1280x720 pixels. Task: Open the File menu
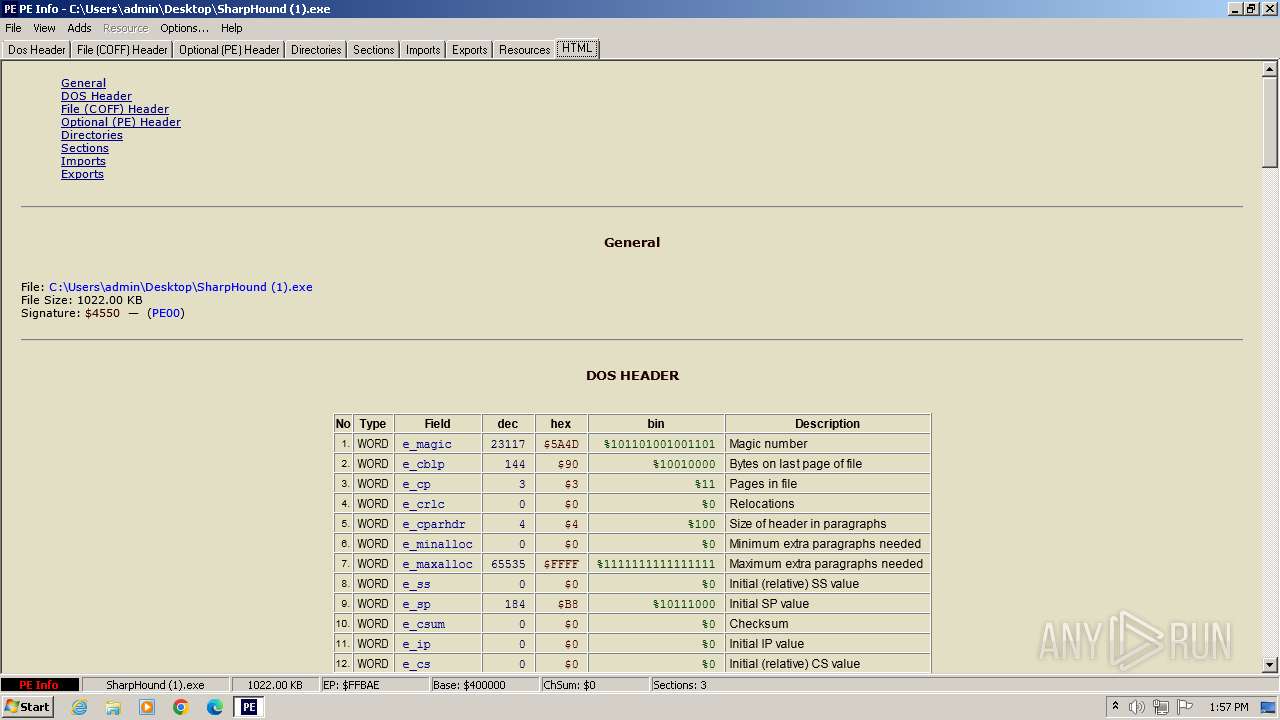[x=13, y=28]
